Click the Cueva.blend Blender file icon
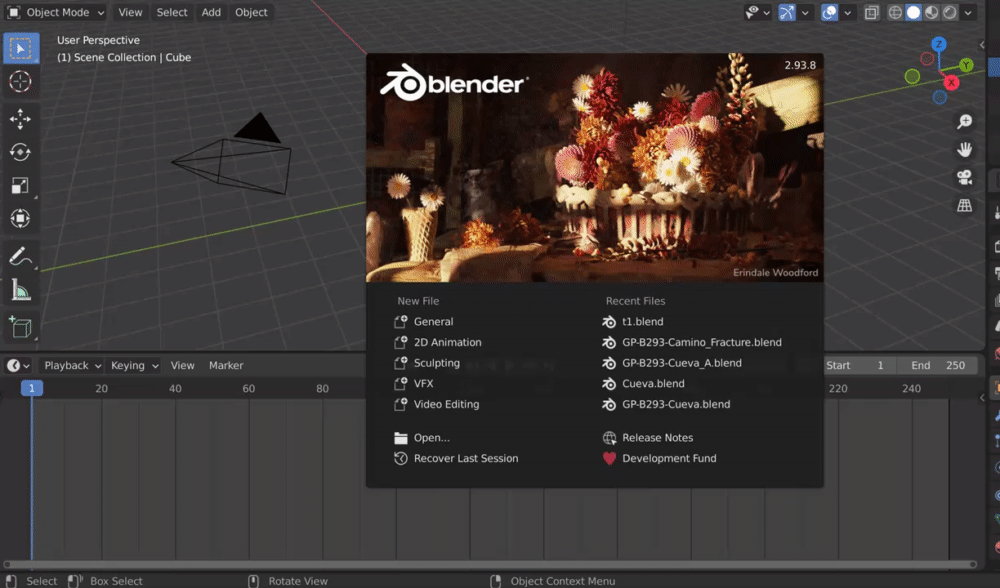The image size is (1000, 588). click(609, 384)
